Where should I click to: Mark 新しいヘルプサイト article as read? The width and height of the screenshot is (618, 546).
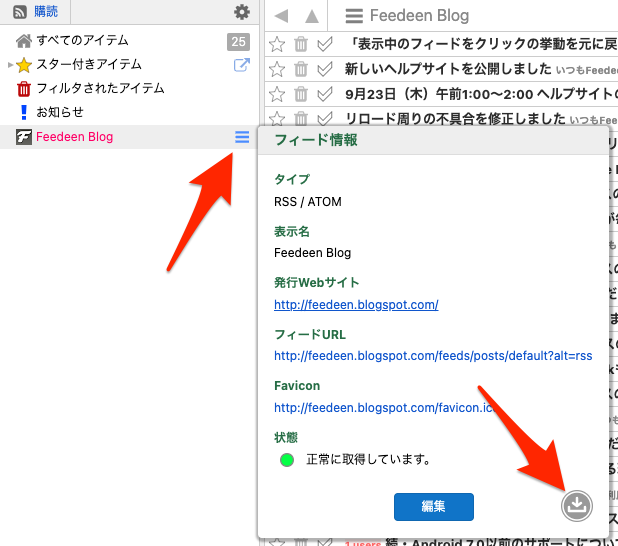click(x=325, y=69)
